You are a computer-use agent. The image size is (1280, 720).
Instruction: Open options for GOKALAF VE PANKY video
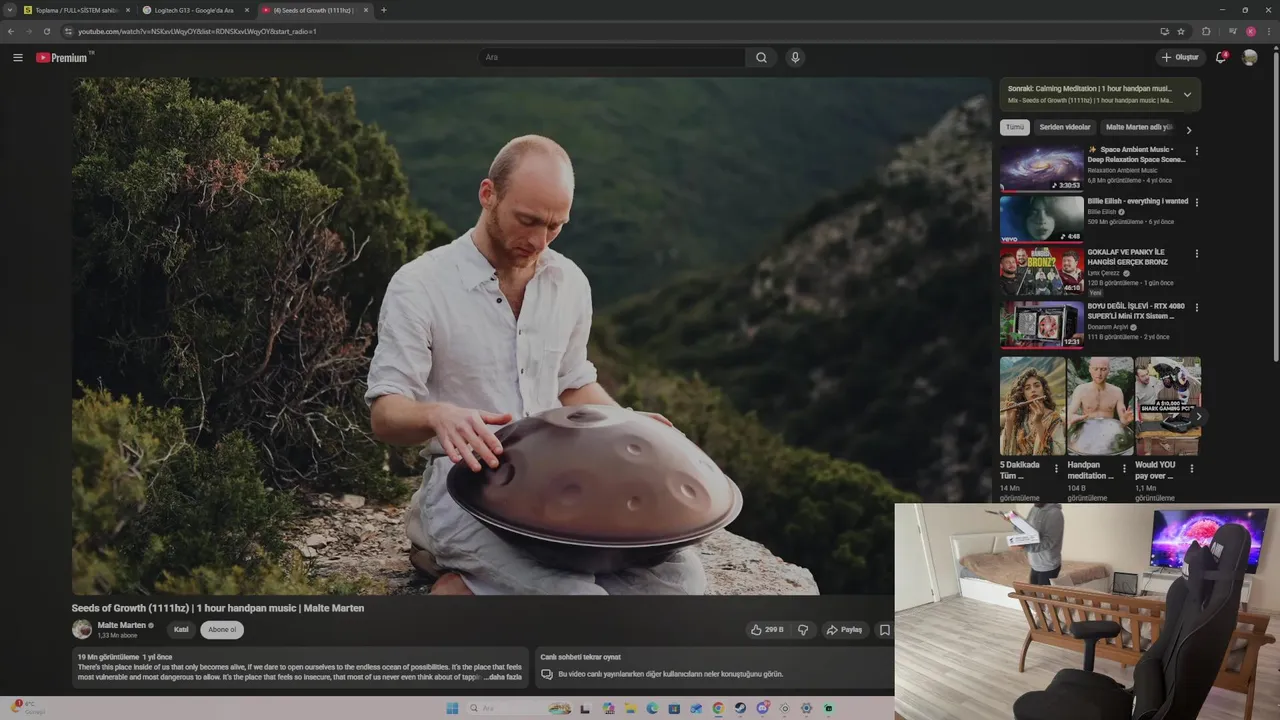click(x=1197, y=254)
